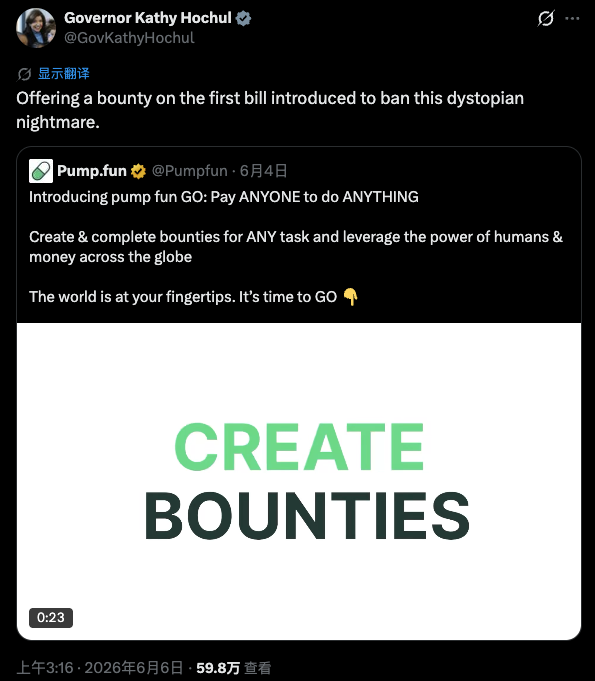Click 显示翻译 to show translation

pos(63,74)
